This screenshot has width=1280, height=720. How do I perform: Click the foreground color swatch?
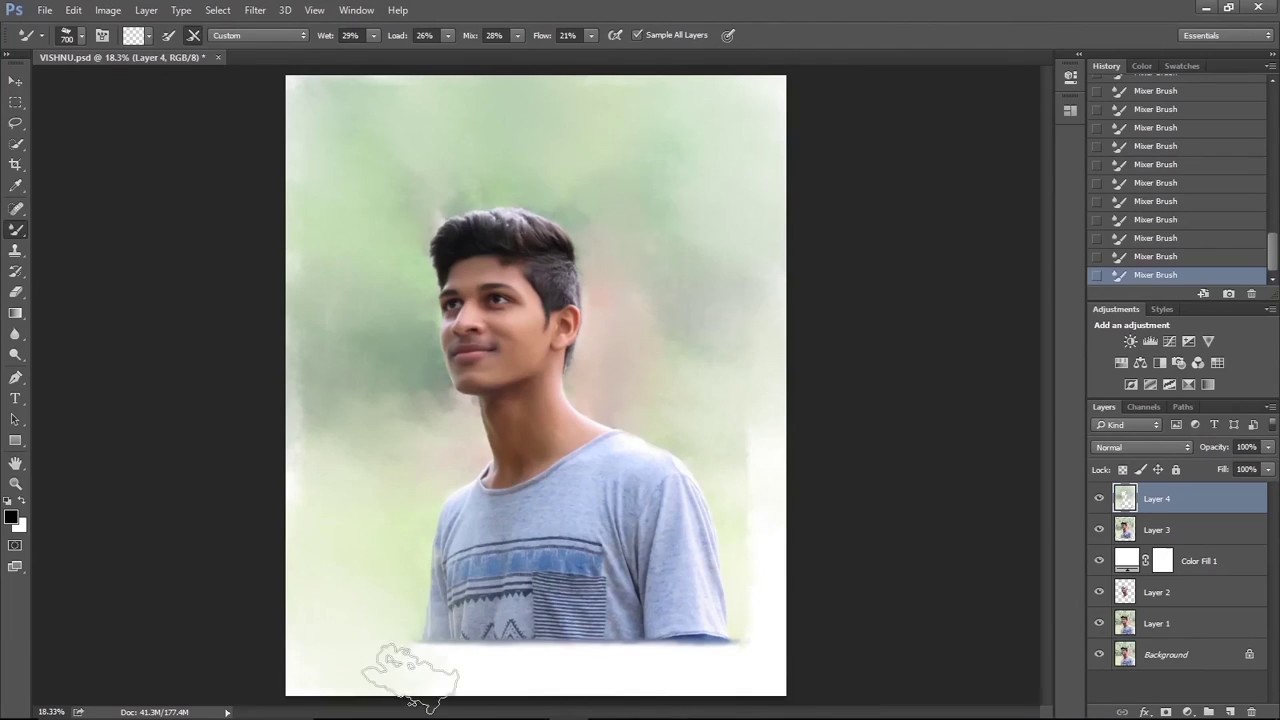(10, 517)
